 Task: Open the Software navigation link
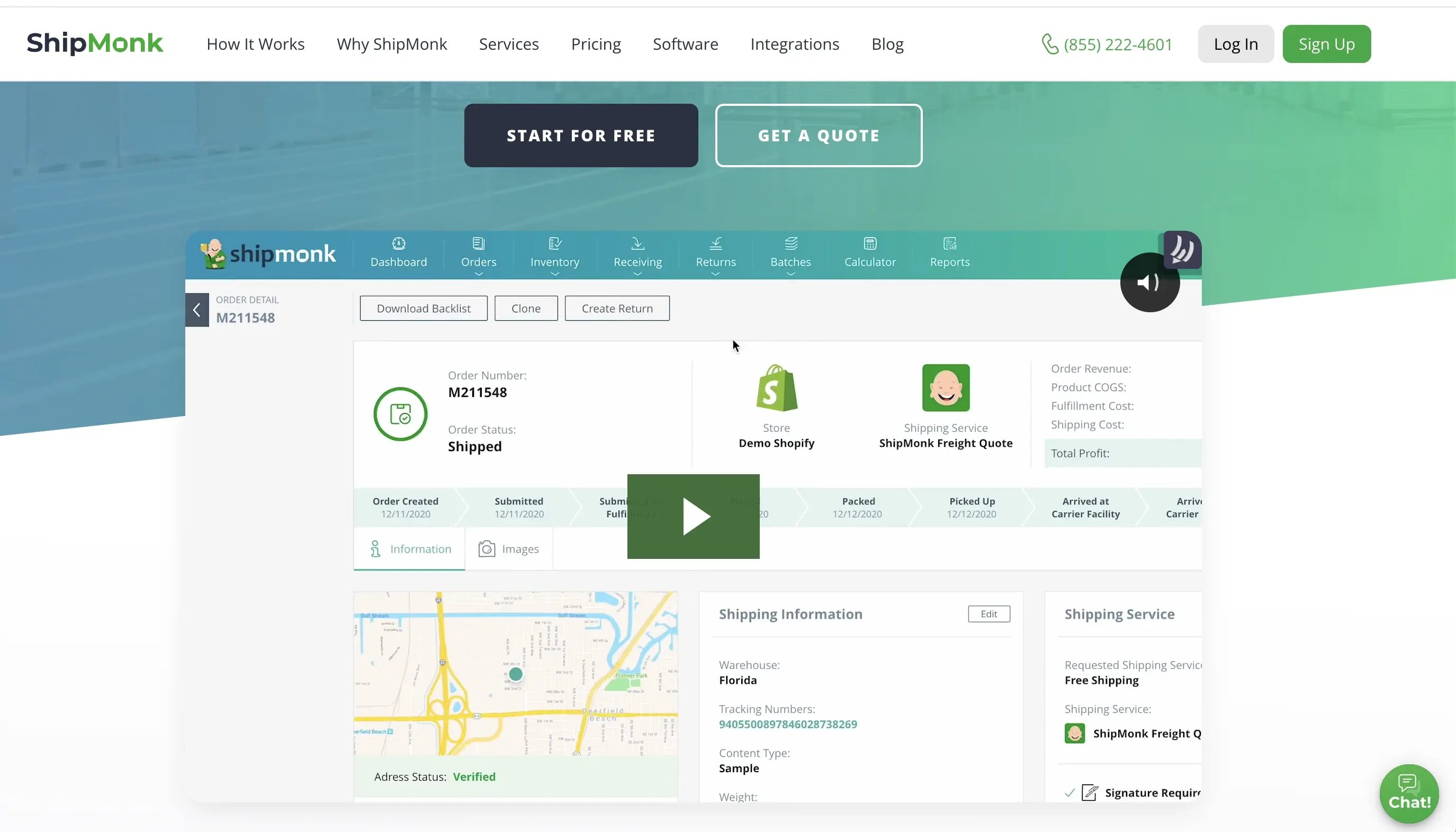click(686, 44)
